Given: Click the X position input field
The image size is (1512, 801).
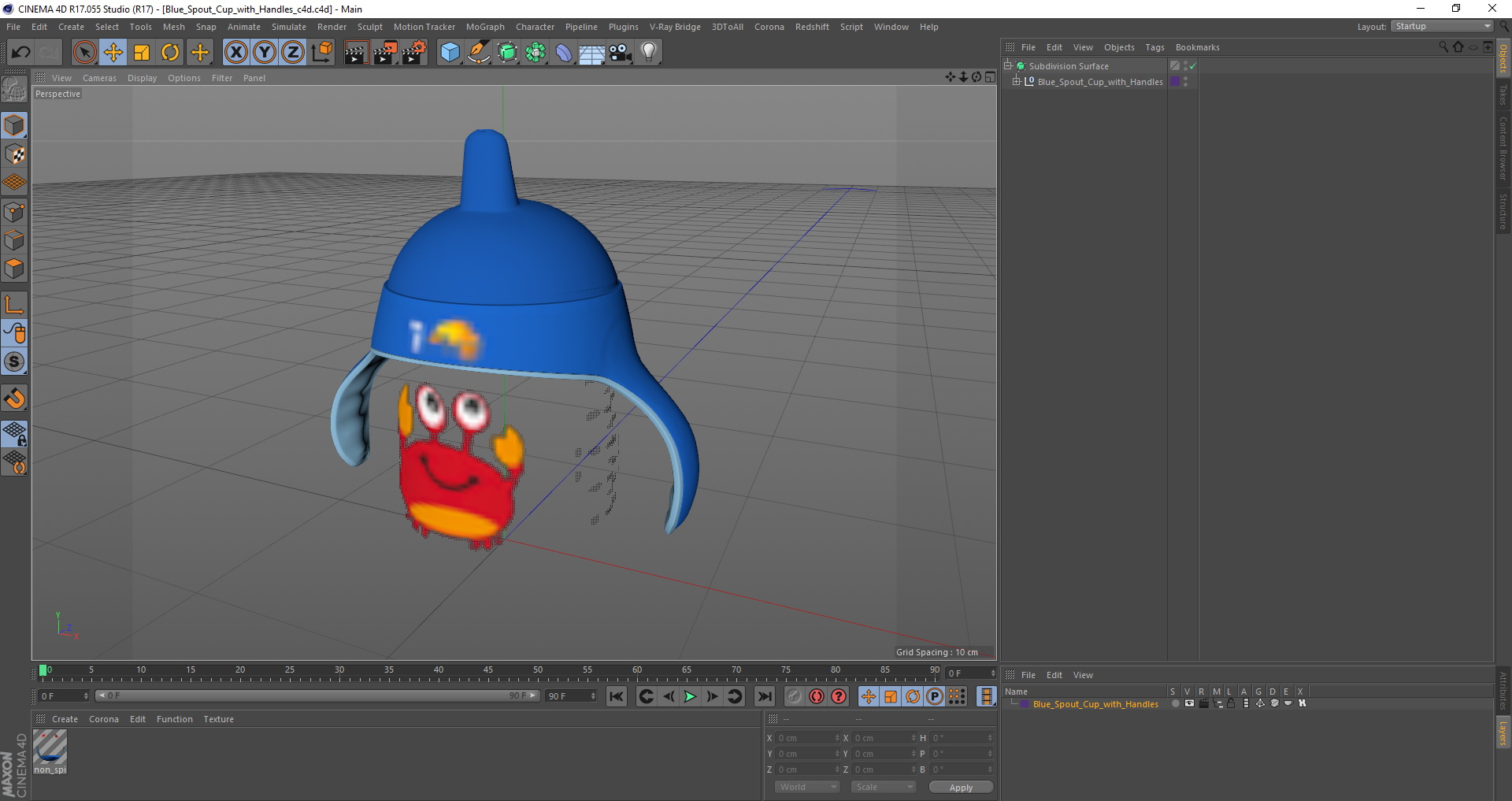Looking at the screenshot, I should (x=807, y=738).
